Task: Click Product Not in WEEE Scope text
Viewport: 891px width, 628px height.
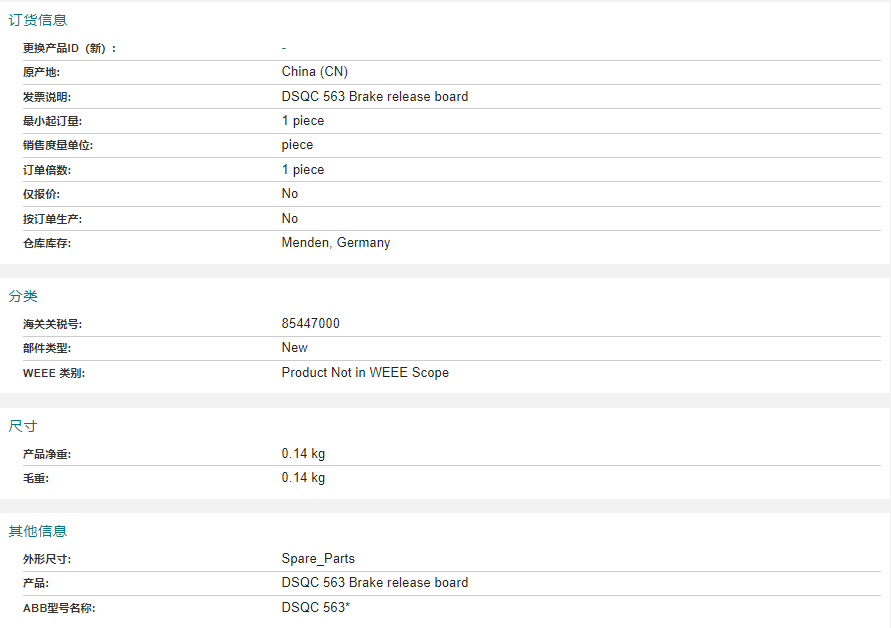Action: 365,372
